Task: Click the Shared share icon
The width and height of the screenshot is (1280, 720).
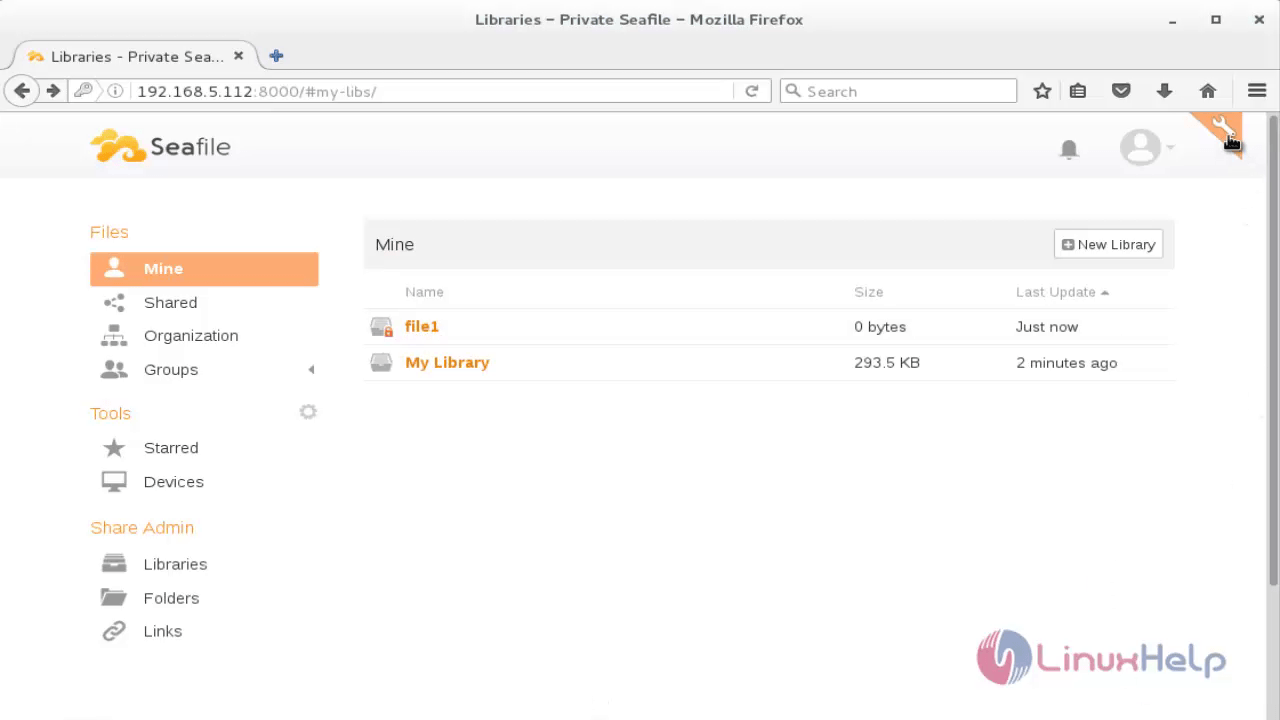Action: point(114,302)
